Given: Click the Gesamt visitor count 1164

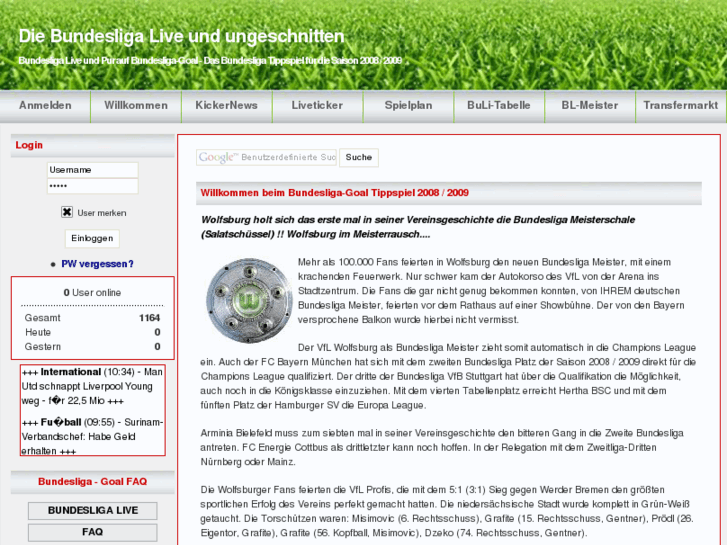Looking at the screenshot, I should click(149, 318).
